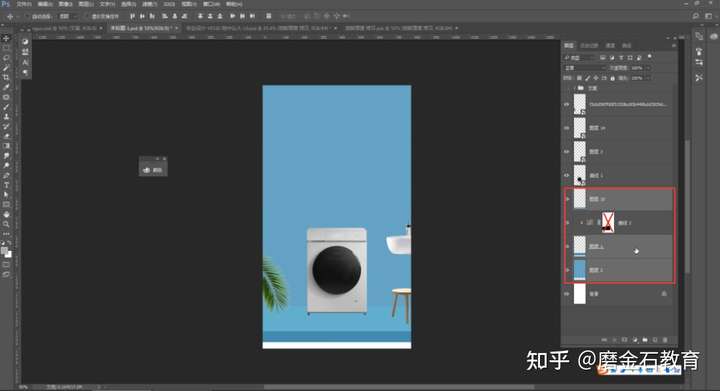Select the Crop tool
The height and width of the screenshot is (391, 720).
[x=6, y=77]
